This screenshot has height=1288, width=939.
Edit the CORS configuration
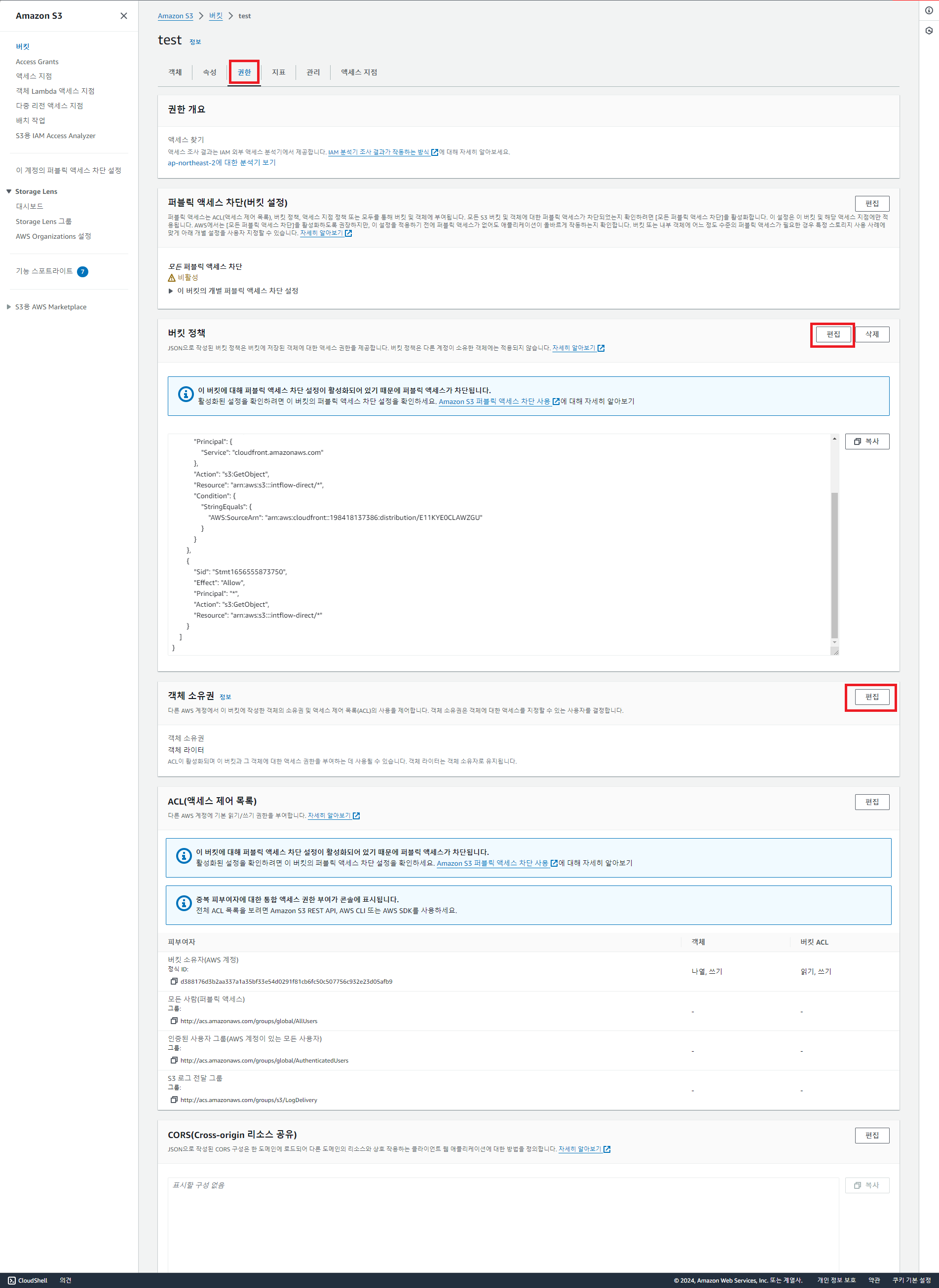872,1135
